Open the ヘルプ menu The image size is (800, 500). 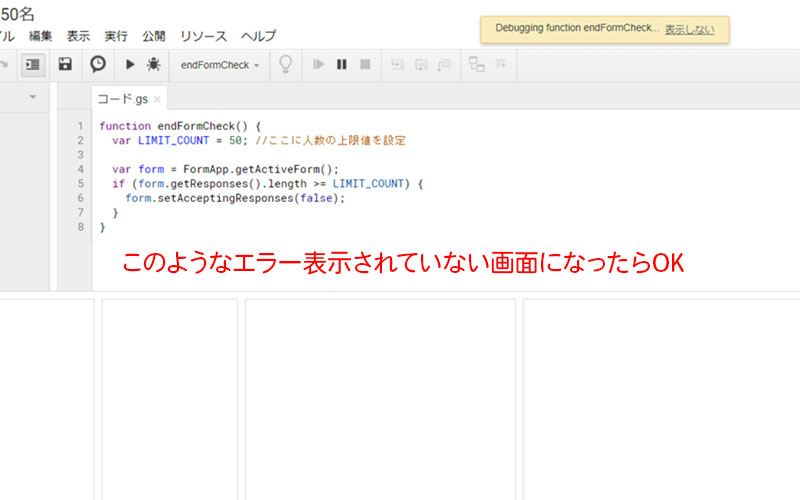[258, 36]
